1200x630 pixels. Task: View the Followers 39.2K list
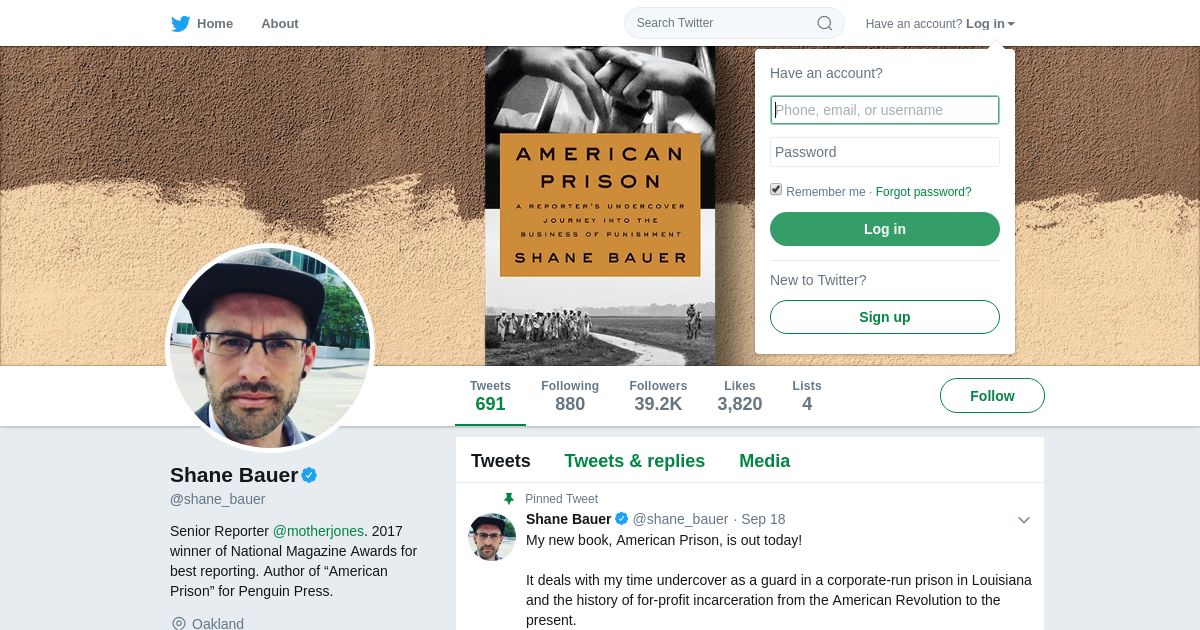pos(658,396)
